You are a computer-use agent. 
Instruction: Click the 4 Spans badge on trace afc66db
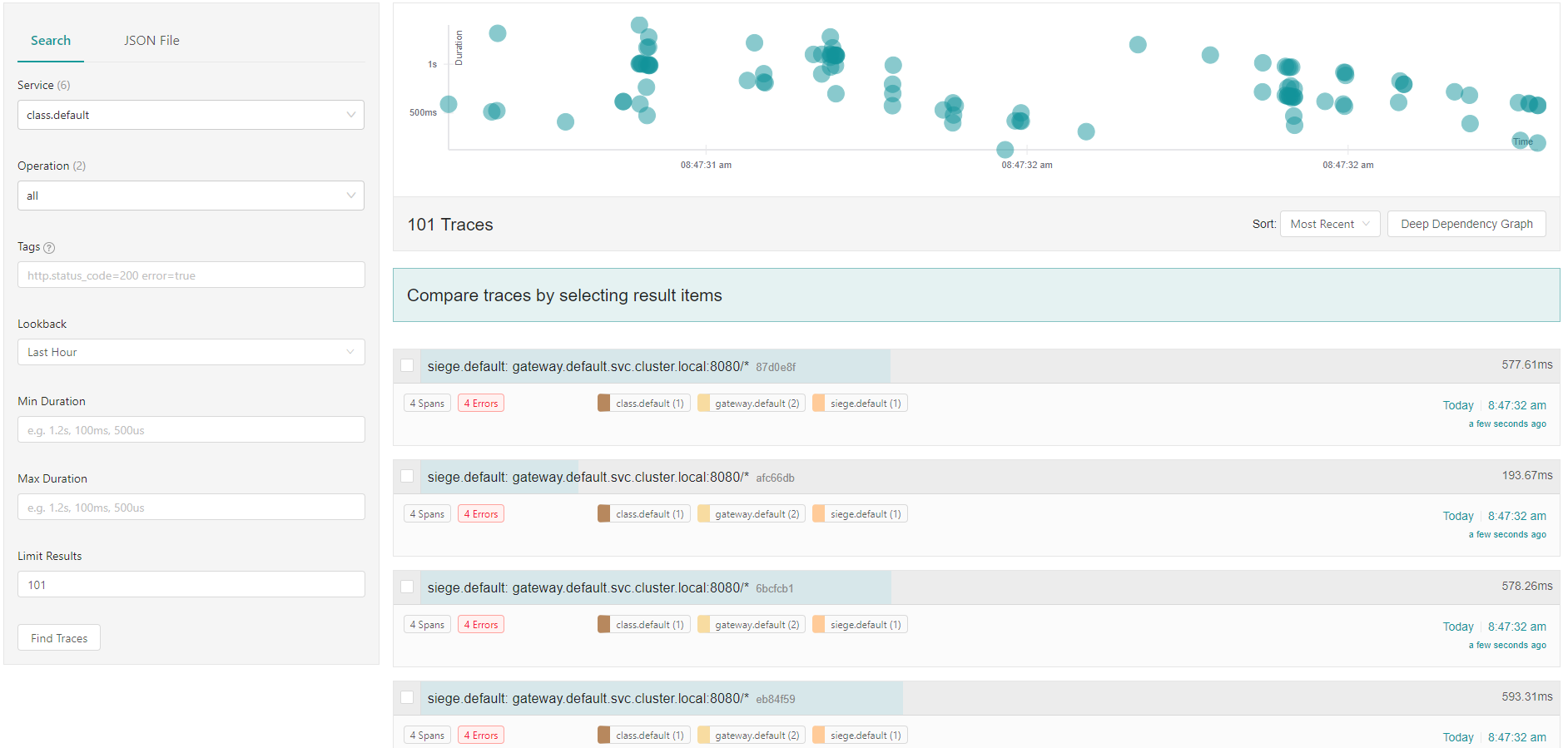(x=427, y=513)
